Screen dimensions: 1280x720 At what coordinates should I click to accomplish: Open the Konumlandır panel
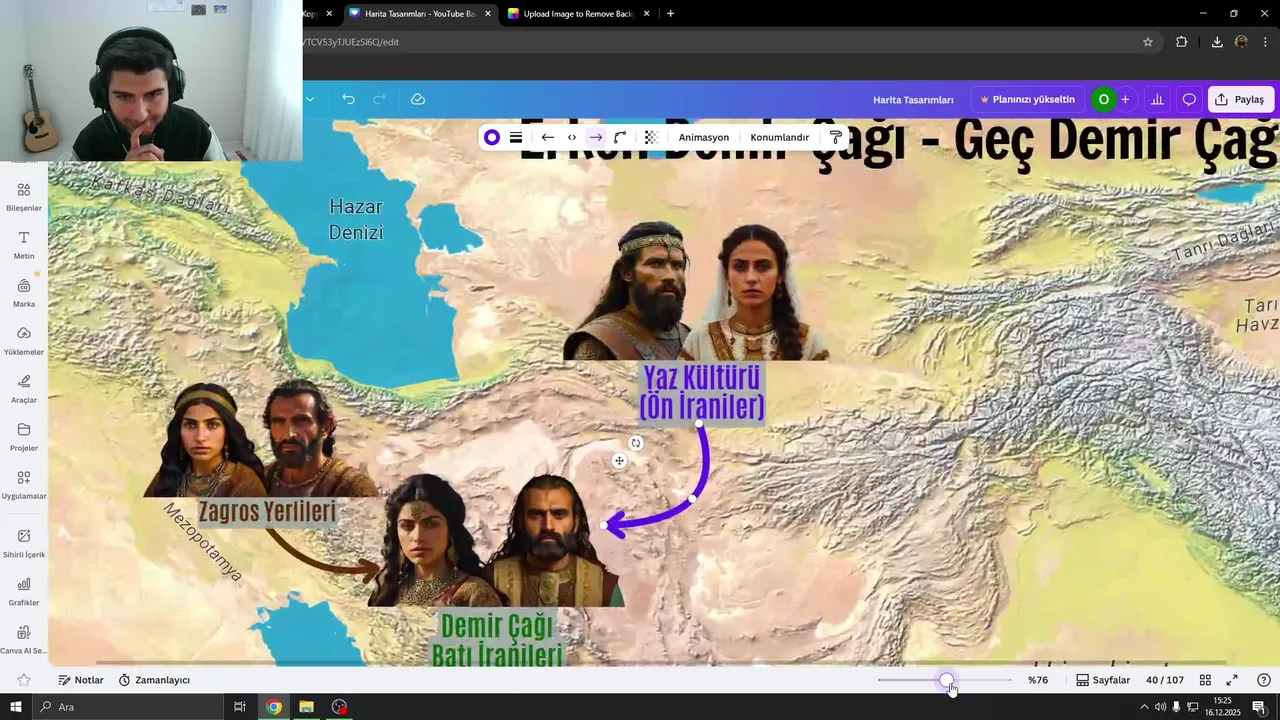(x=780, y=138)
